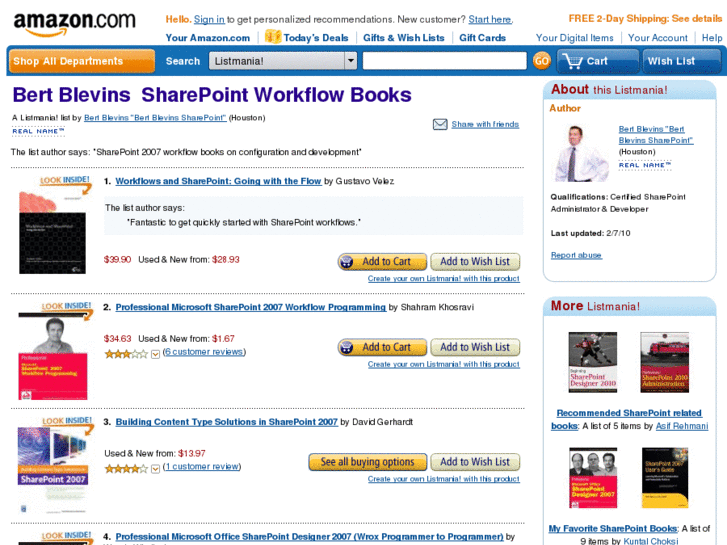Open Workflows and SharePoint: Going with the Flow

click(218, 181)
